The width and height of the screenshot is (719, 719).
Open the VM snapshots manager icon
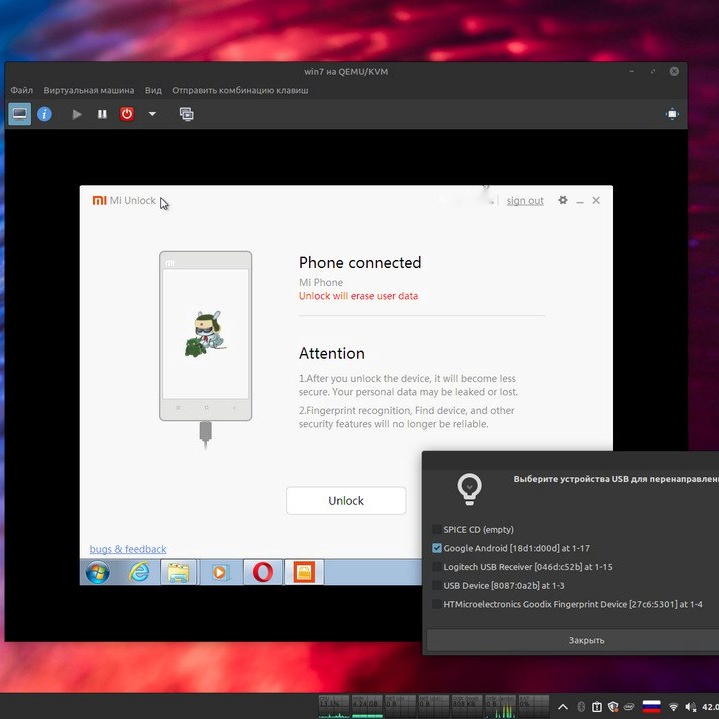(x=187, y=114)
